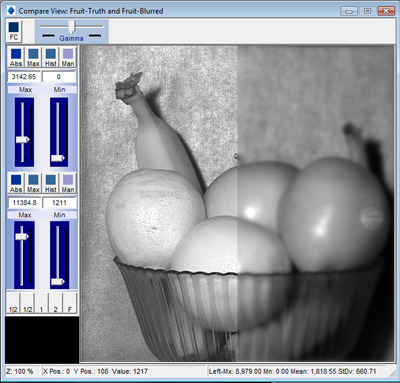Click the X Pos.: 0 status text
Image resolution: width=400 pixels, height=383 pixels.
[x=57, y=371]
